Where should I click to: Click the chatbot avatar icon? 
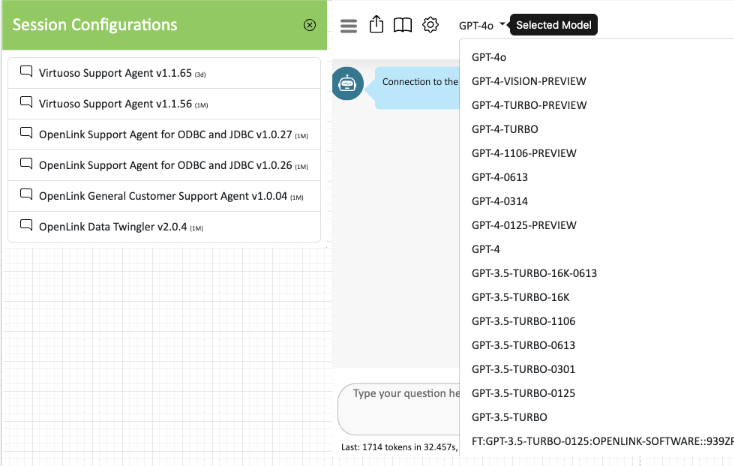click(347, 83)
